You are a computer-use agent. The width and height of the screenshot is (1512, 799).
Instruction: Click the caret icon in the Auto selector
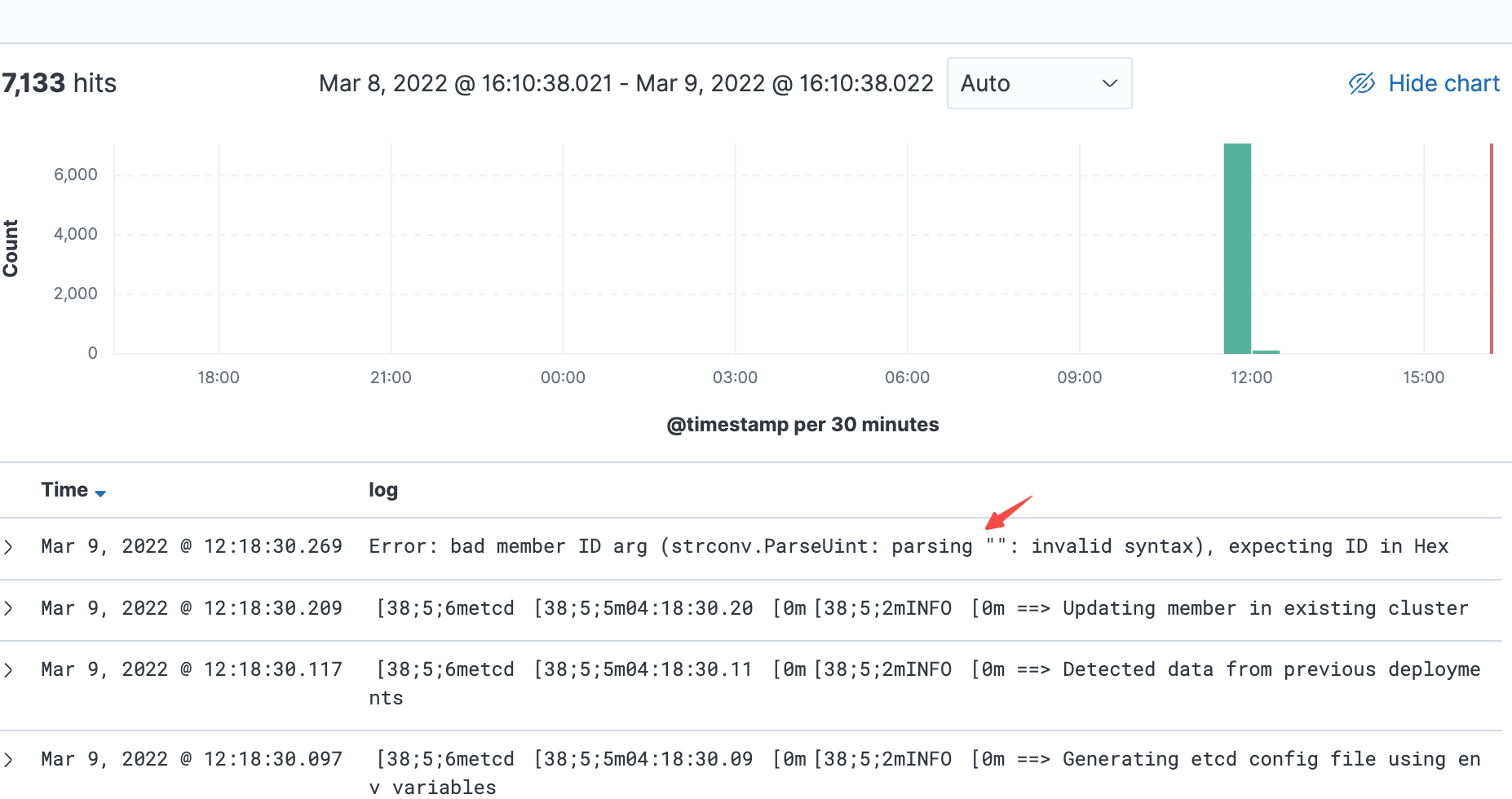coord(1109,82)
